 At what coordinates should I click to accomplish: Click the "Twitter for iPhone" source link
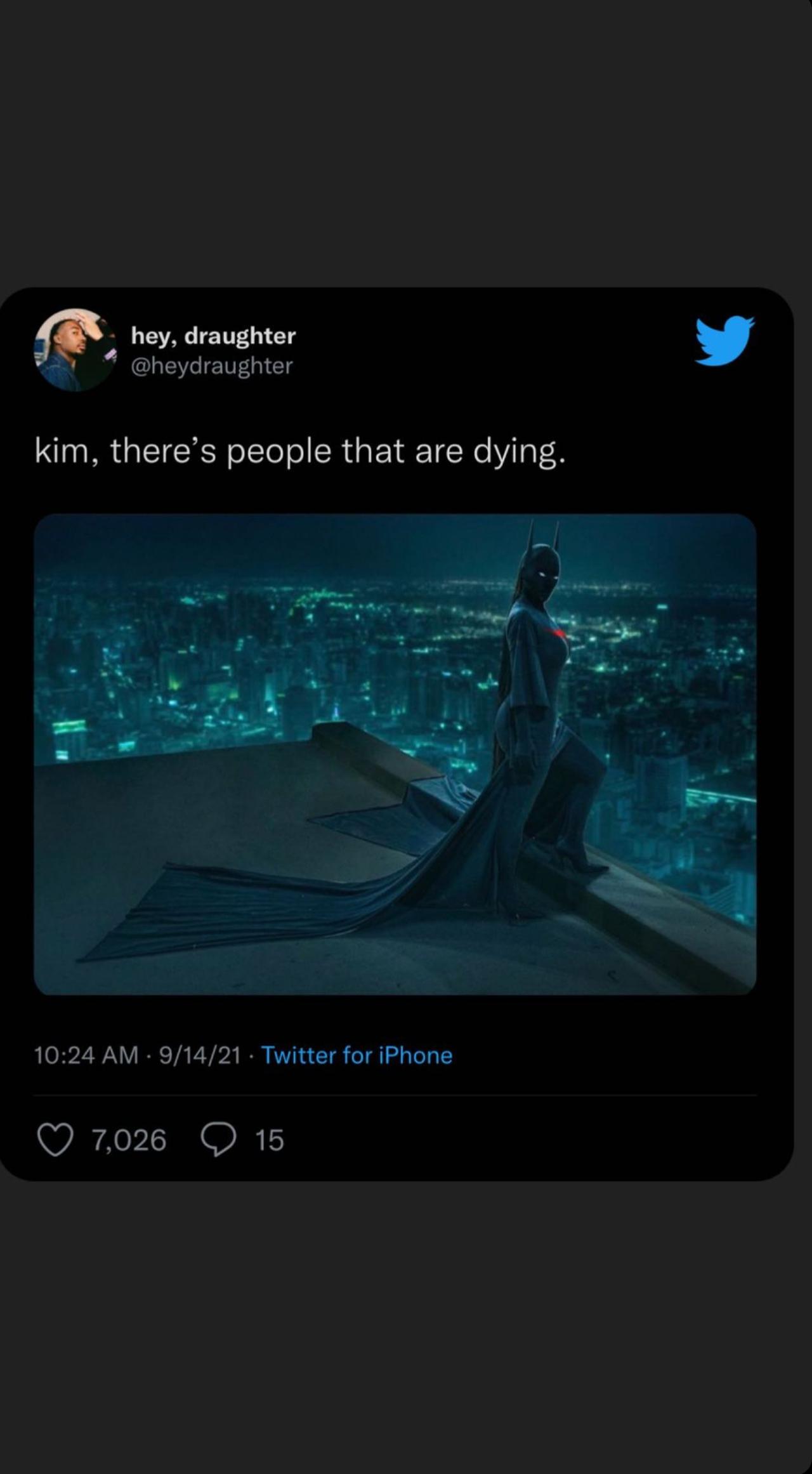tap(357, 1055)
